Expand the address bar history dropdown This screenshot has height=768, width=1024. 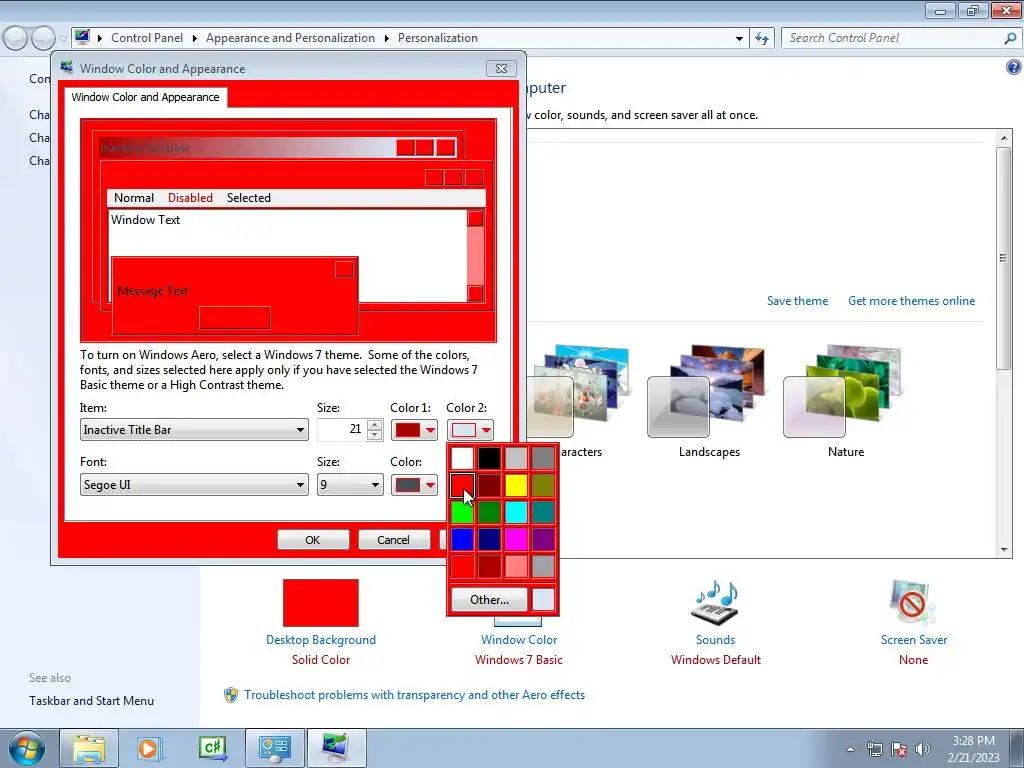coord(739,39)
